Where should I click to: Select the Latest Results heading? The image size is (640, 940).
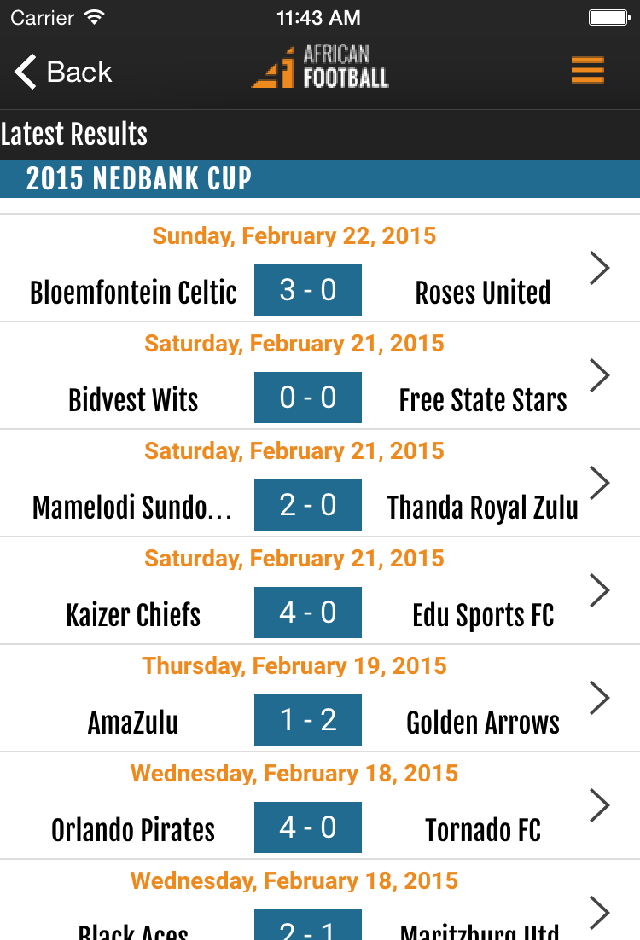tap(75, 134)
